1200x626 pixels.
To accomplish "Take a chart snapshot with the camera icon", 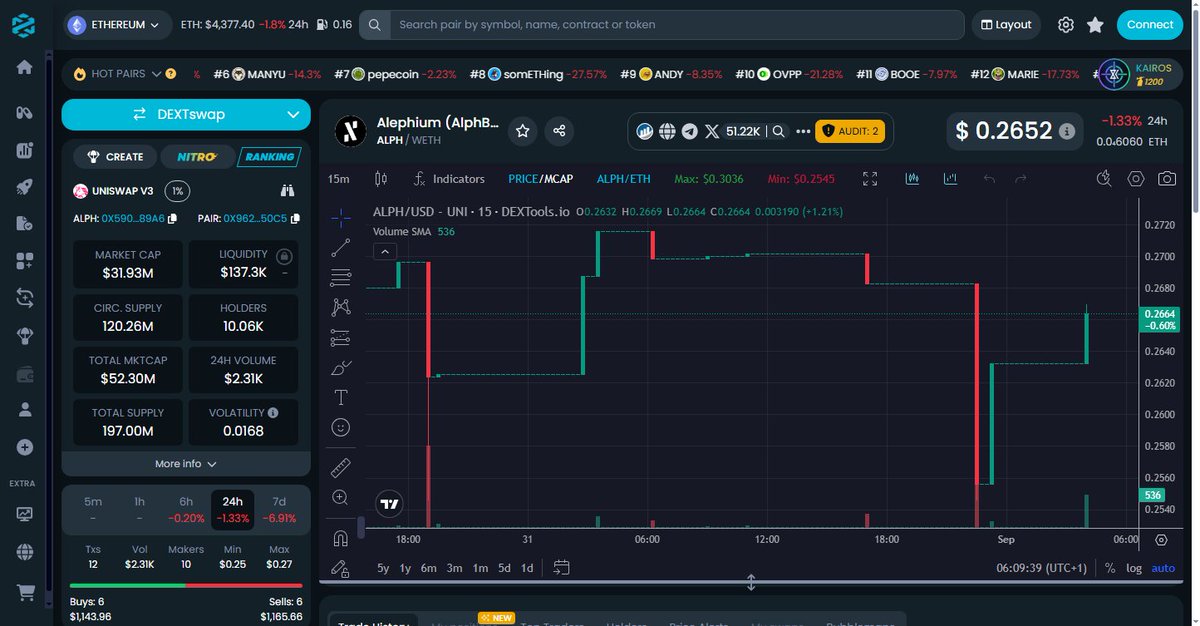I will coord(1166,179).
